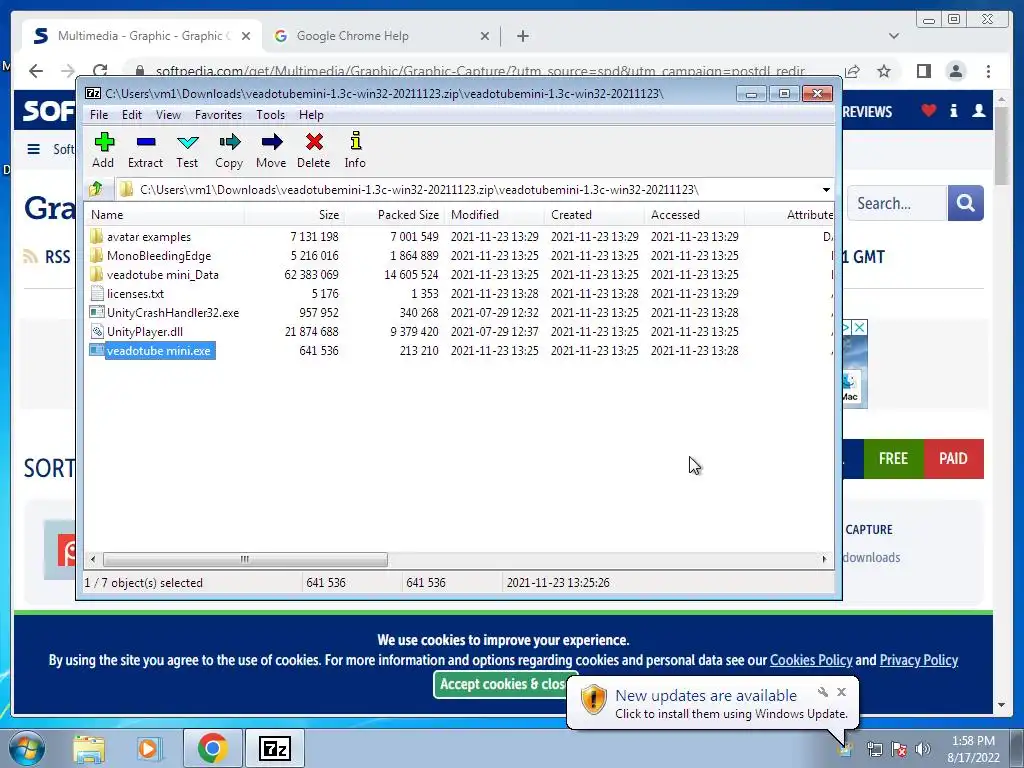Click the Add button in 7-Zip toolbar
Screen dimensions: 1024x768
coord(103,150)
